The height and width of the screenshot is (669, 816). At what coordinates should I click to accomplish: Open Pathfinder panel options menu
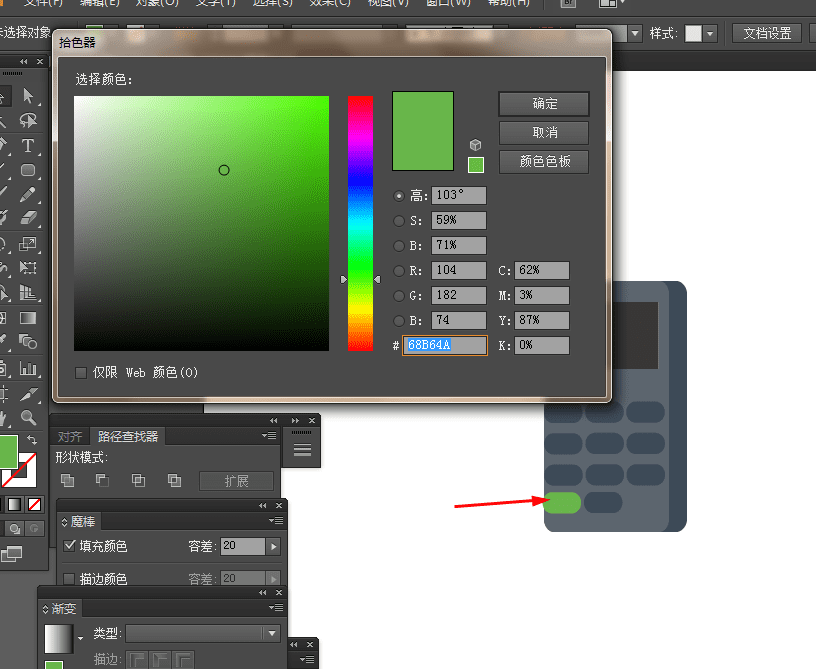tap(269, 435)
